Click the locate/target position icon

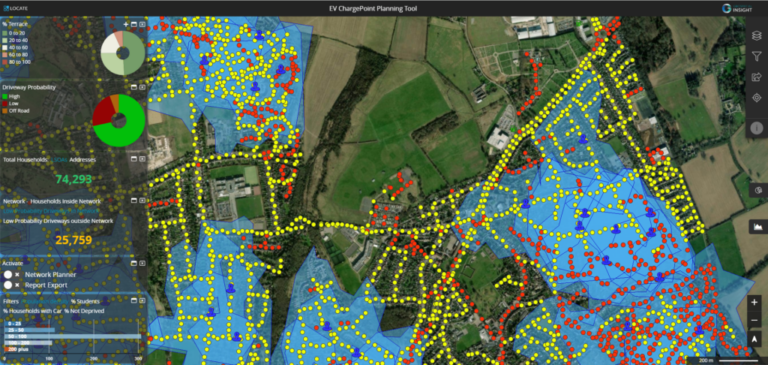pos(757,98)
